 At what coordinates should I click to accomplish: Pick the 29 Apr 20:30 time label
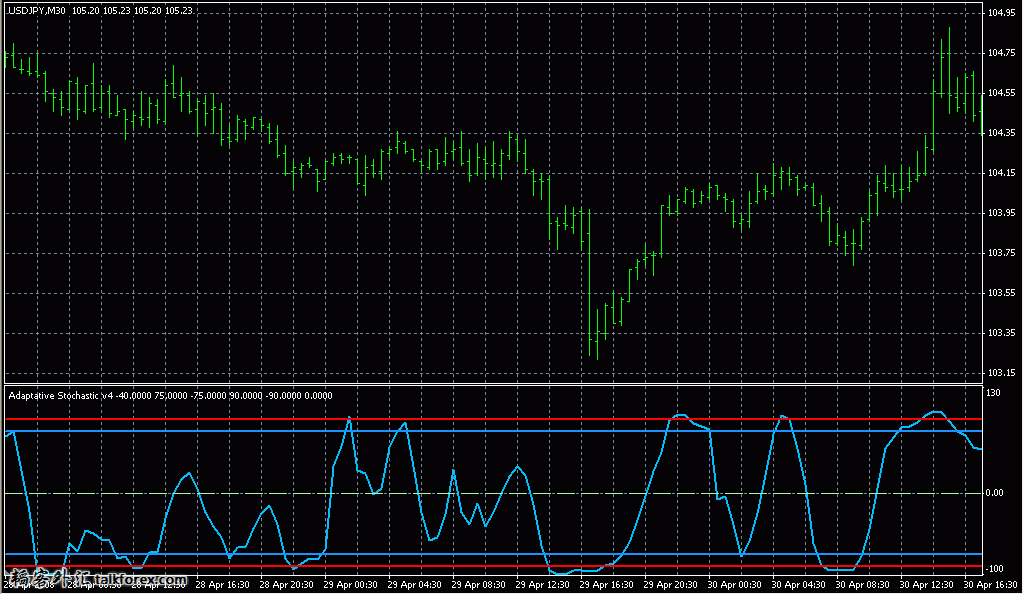(x=670, y=585)
